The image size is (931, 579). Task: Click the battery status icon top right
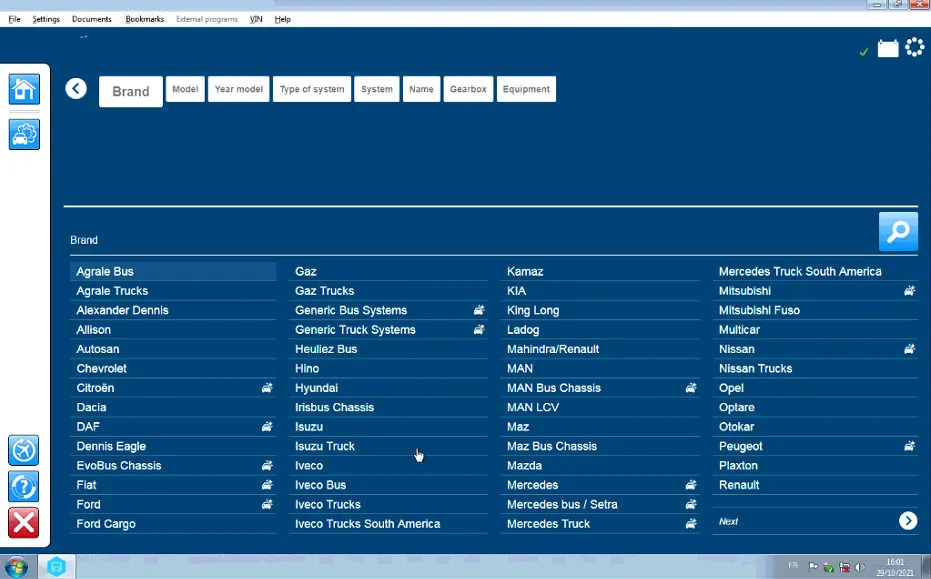click(x=888, y=48)
